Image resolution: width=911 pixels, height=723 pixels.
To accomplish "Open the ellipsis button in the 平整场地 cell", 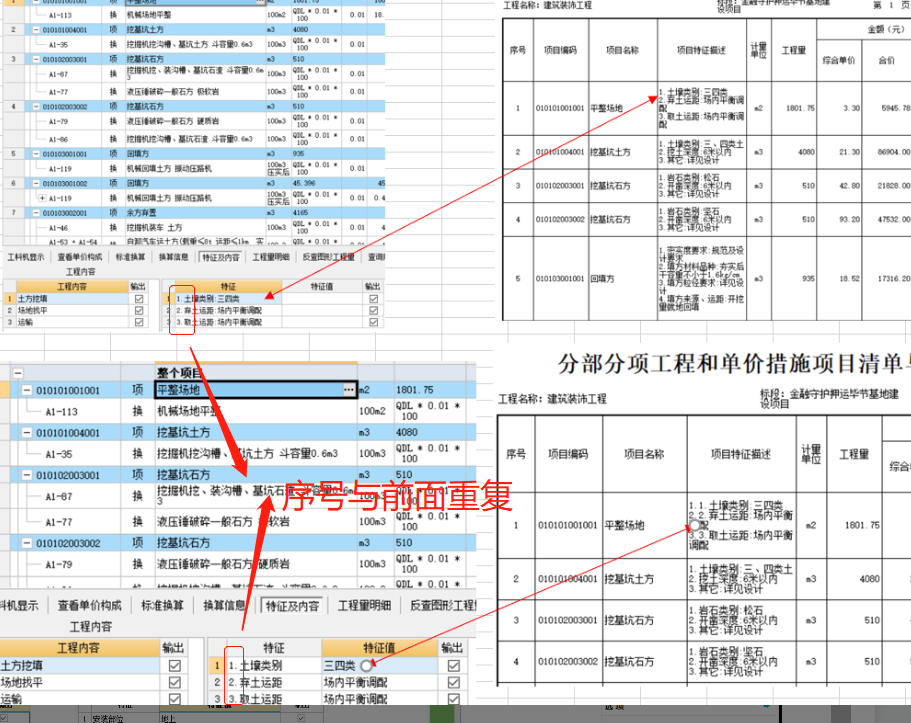I will [x=349, y=390].
